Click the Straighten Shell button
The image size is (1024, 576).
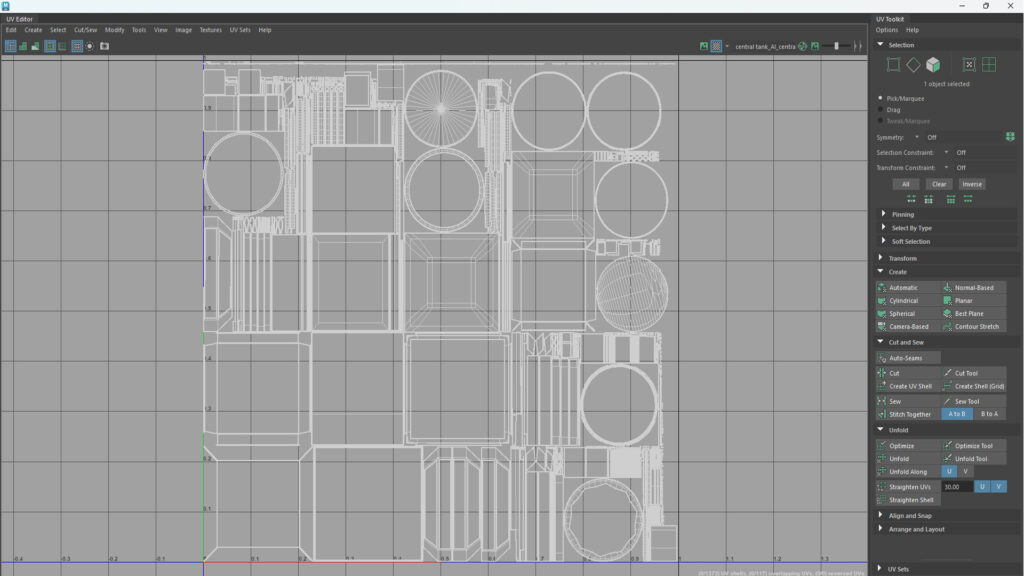[908, 500]
